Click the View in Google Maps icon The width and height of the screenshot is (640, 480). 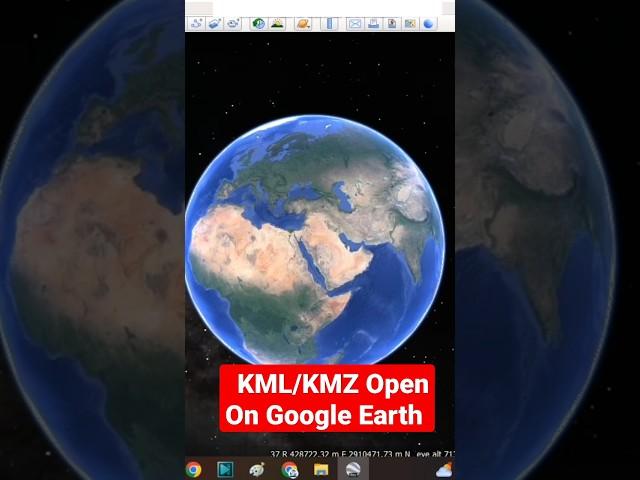pyautogui.click(x=410, y=24)
